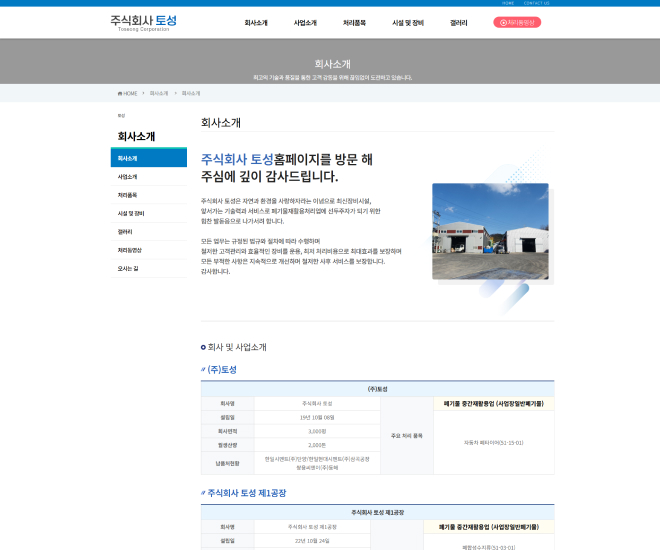Open 갤러리 in top navigation
The height and width of the screenshot is (550, 660).
(459, 22)
